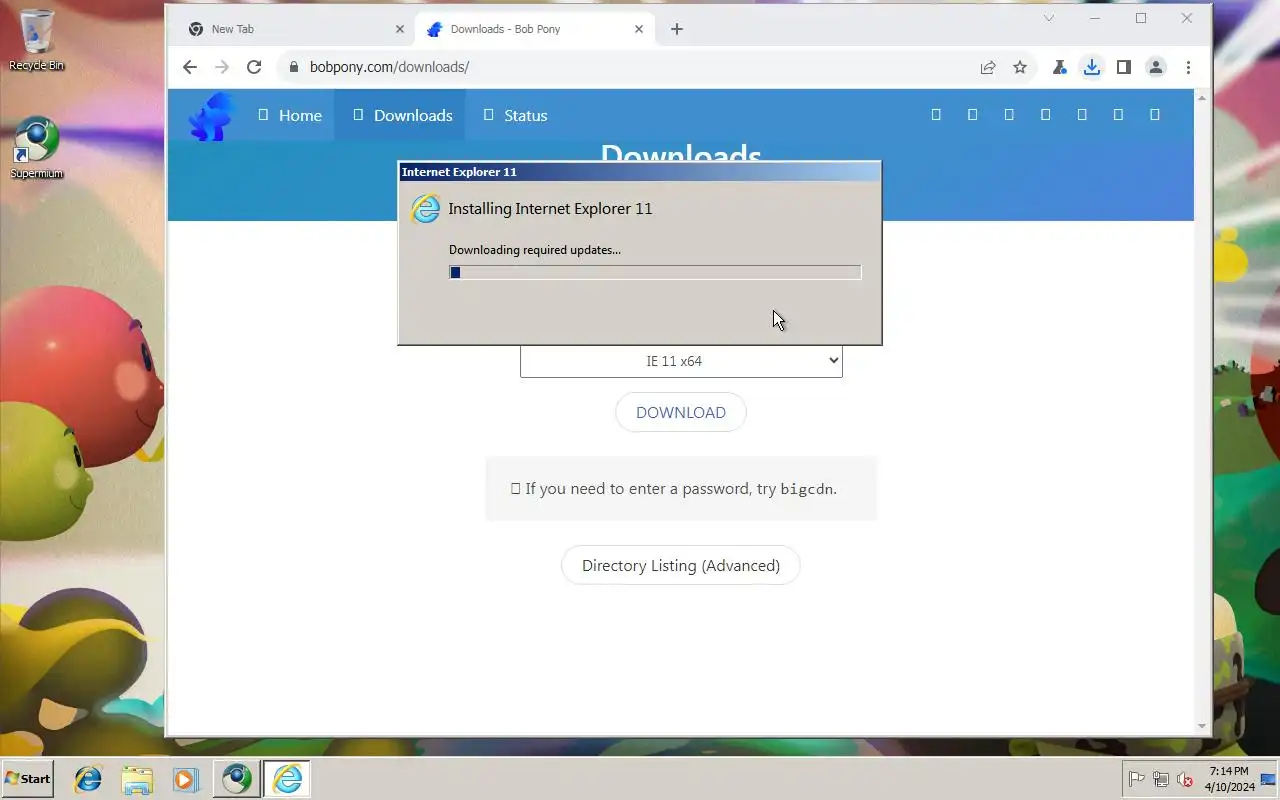Open Directory Listing (Advanced) link
Viewport: 1280px width, 800px height.
tap(681, 565)
